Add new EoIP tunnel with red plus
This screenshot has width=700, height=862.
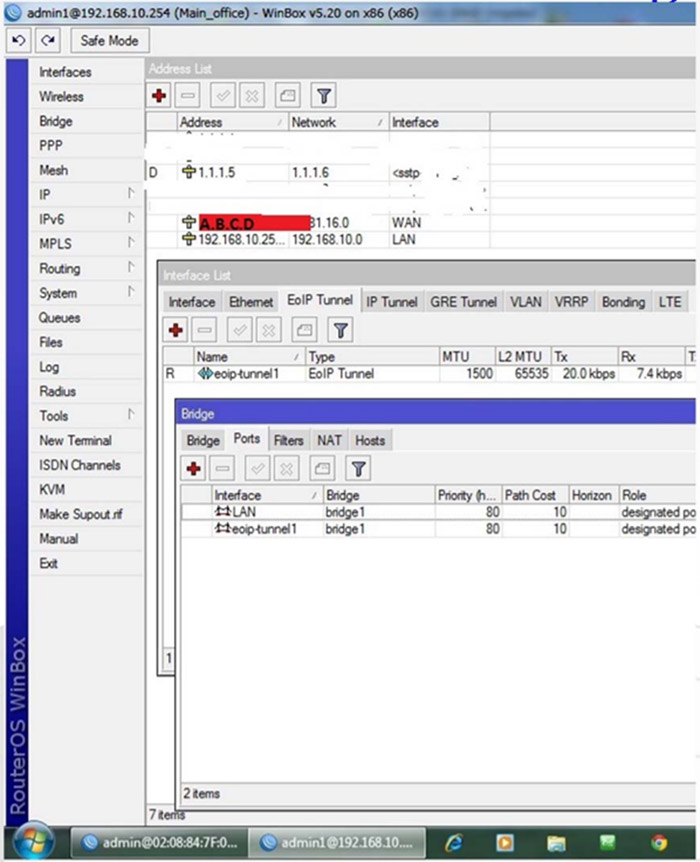click(176, 330)
